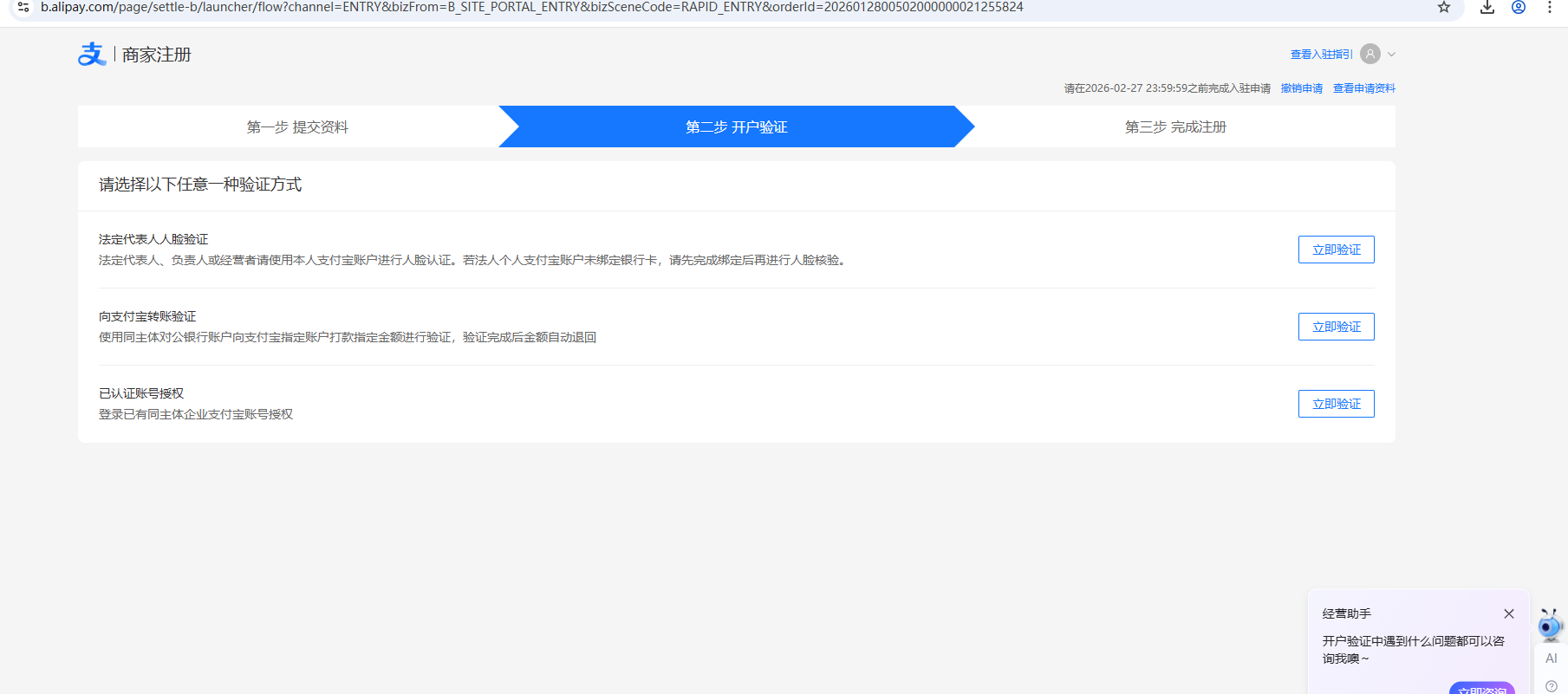View site information icon in address bar

tap(23, 7)
